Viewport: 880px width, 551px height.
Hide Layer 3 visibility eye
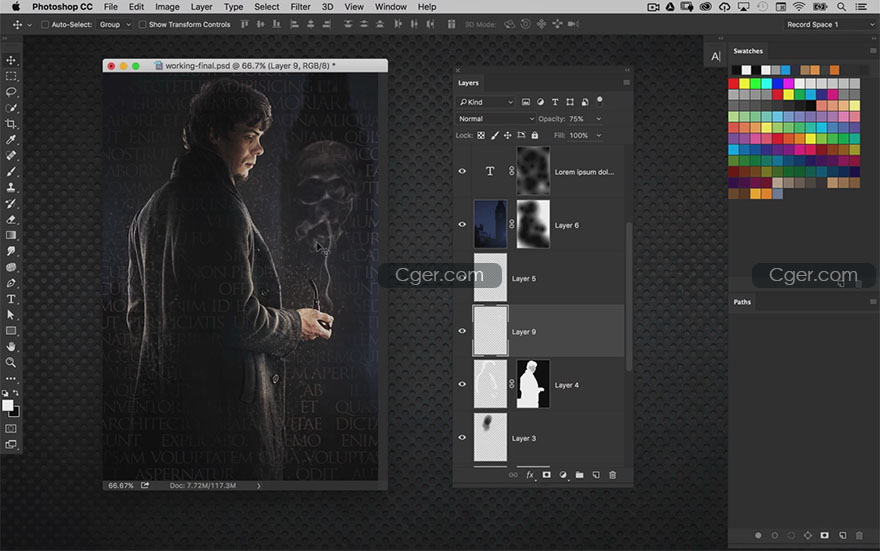pyautogui.click(x=462, y=438)
